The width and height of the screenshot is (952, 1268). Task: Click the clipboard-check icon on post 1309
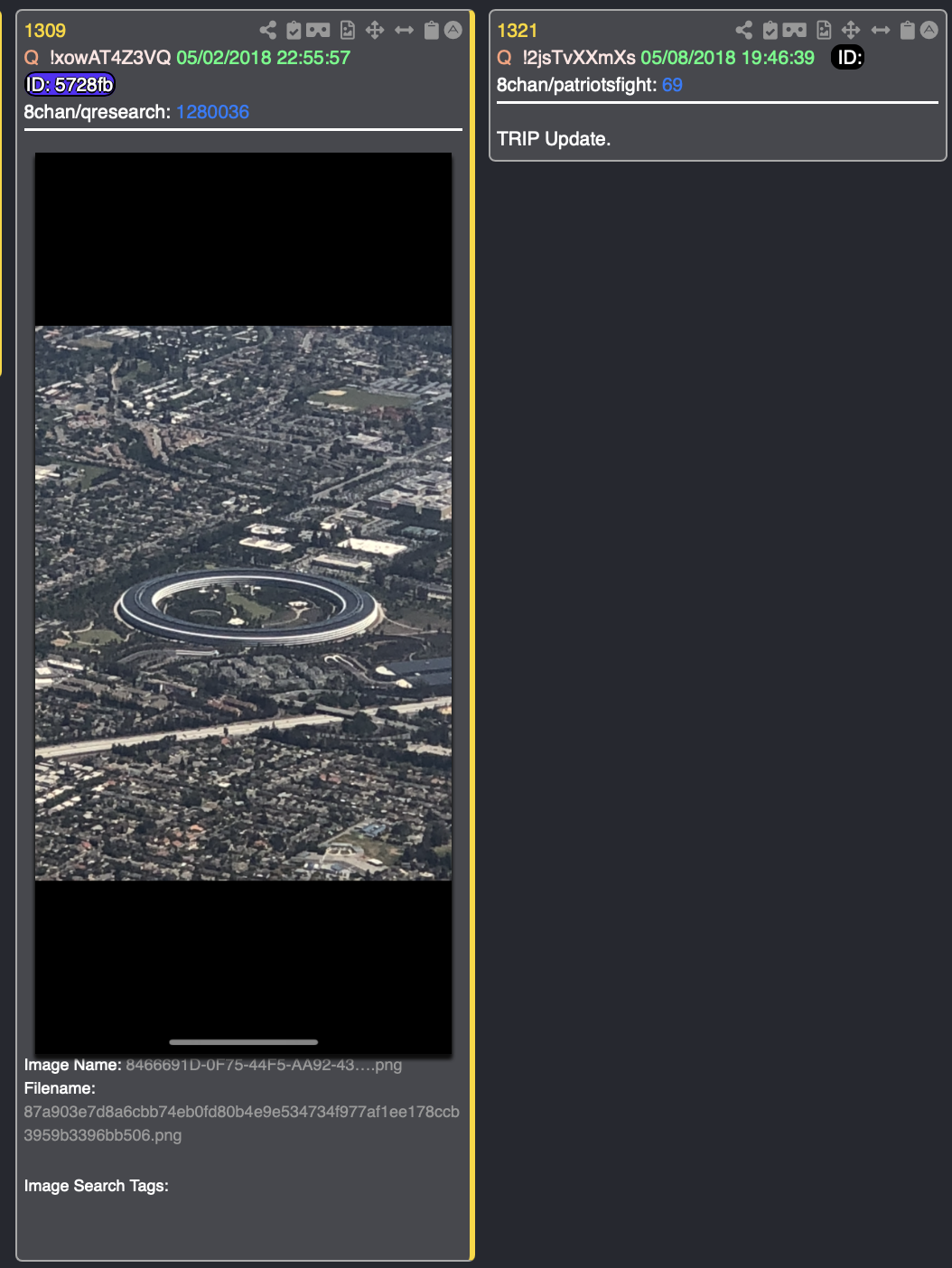294,31
